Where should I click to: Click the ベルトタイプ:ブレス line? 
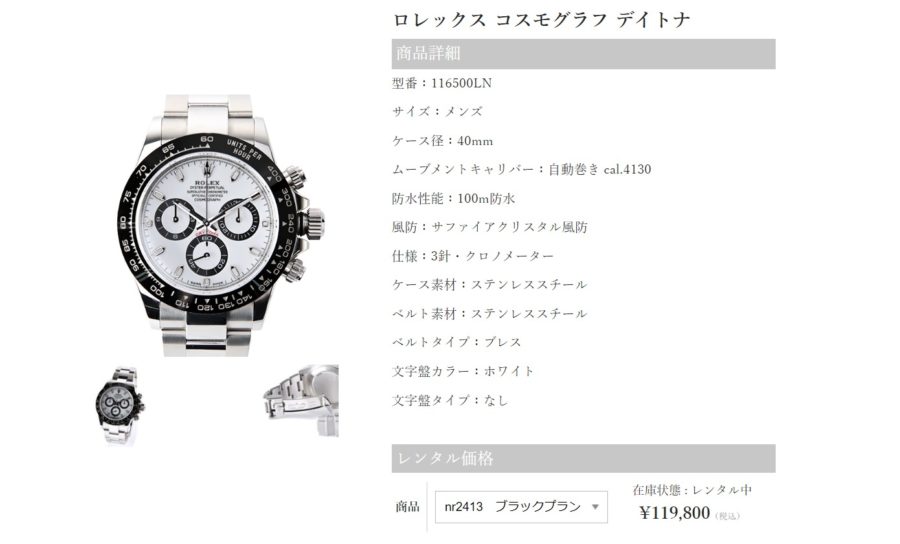click(457, 342)
